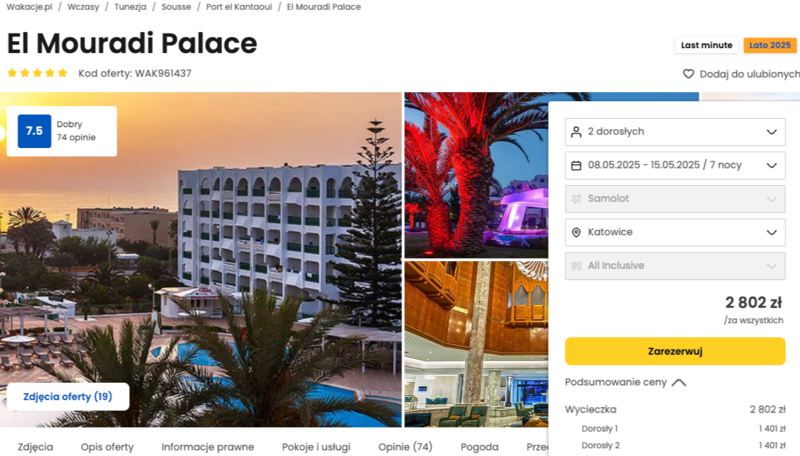Click the heart icon to add to favorites
This screenshot has height=456, width=800.
(688, 74)
